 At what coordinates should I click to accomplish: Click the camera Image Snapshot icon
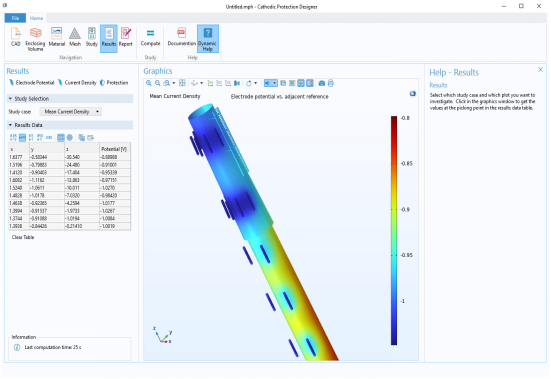[322, 83]
